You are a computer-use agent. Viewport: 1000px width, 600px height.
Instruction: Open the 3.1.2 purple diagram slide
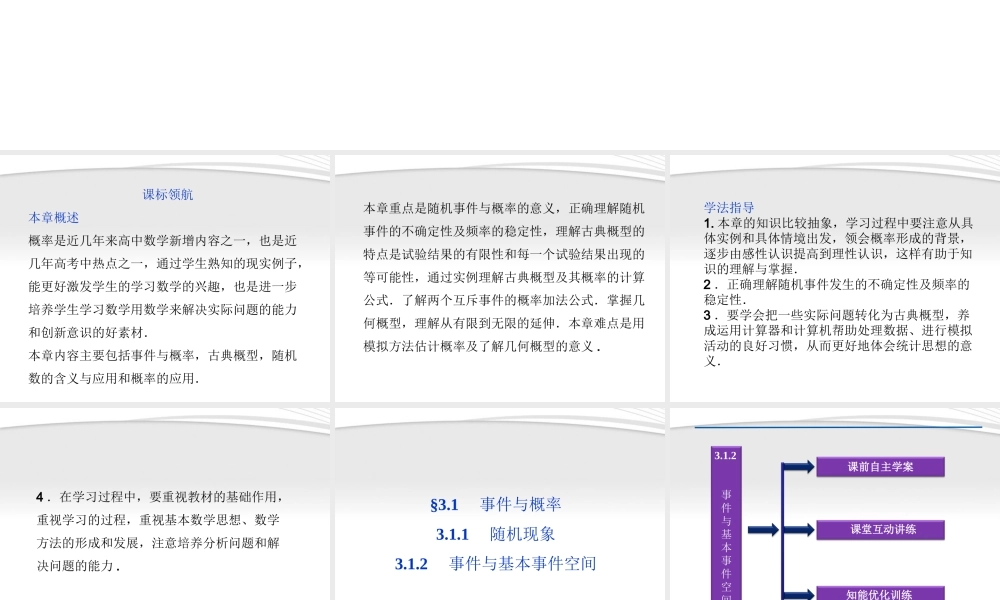[x=835, y=504]
